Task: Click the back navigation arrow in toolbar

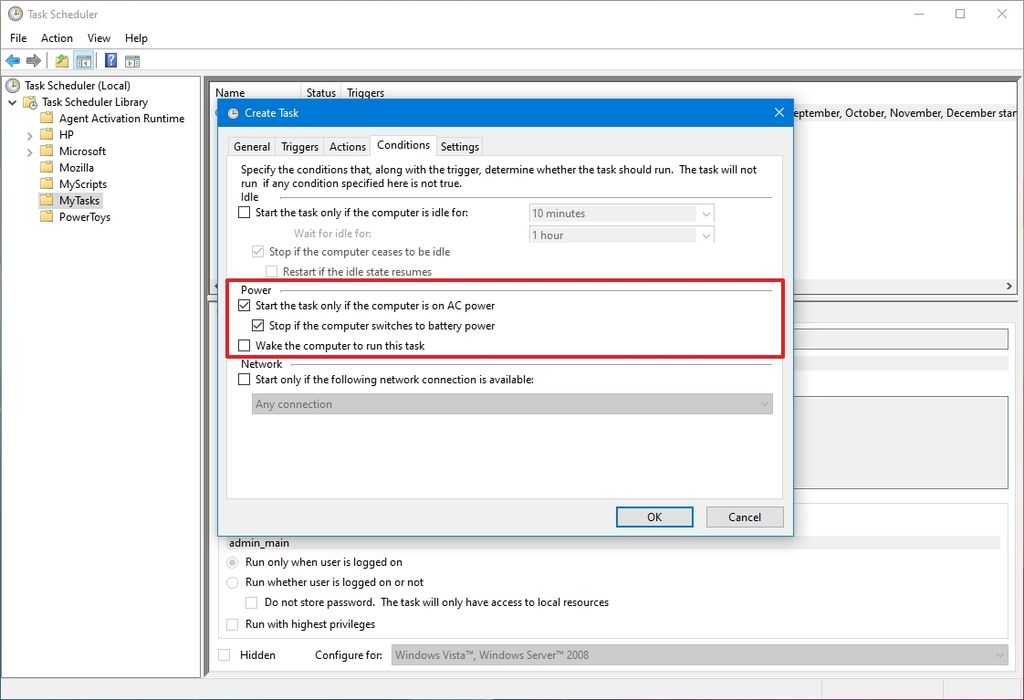Action: [13, 60]
